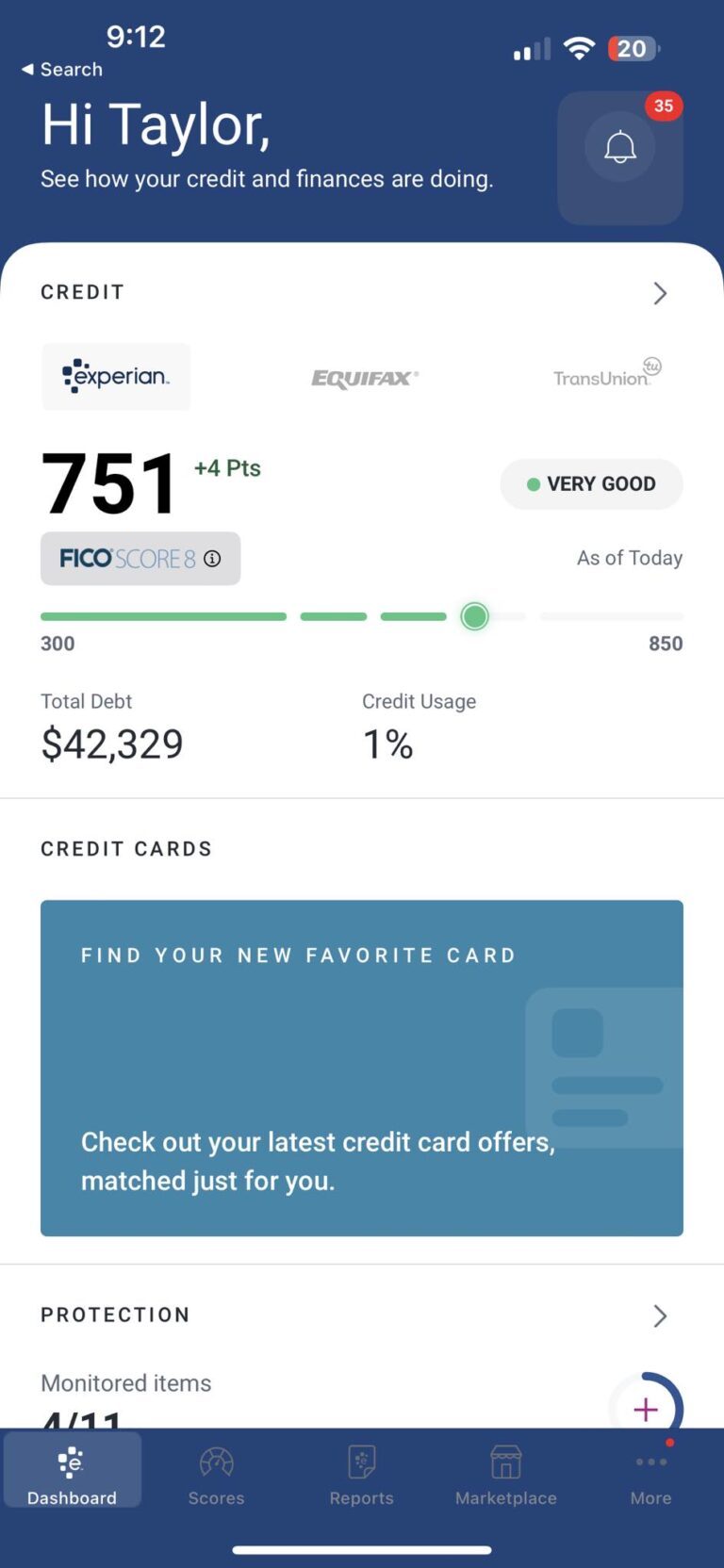Expand the Protection section chevron
Image resolution: width=724 pixels, height=1568 pixels.
[660, 1315]
